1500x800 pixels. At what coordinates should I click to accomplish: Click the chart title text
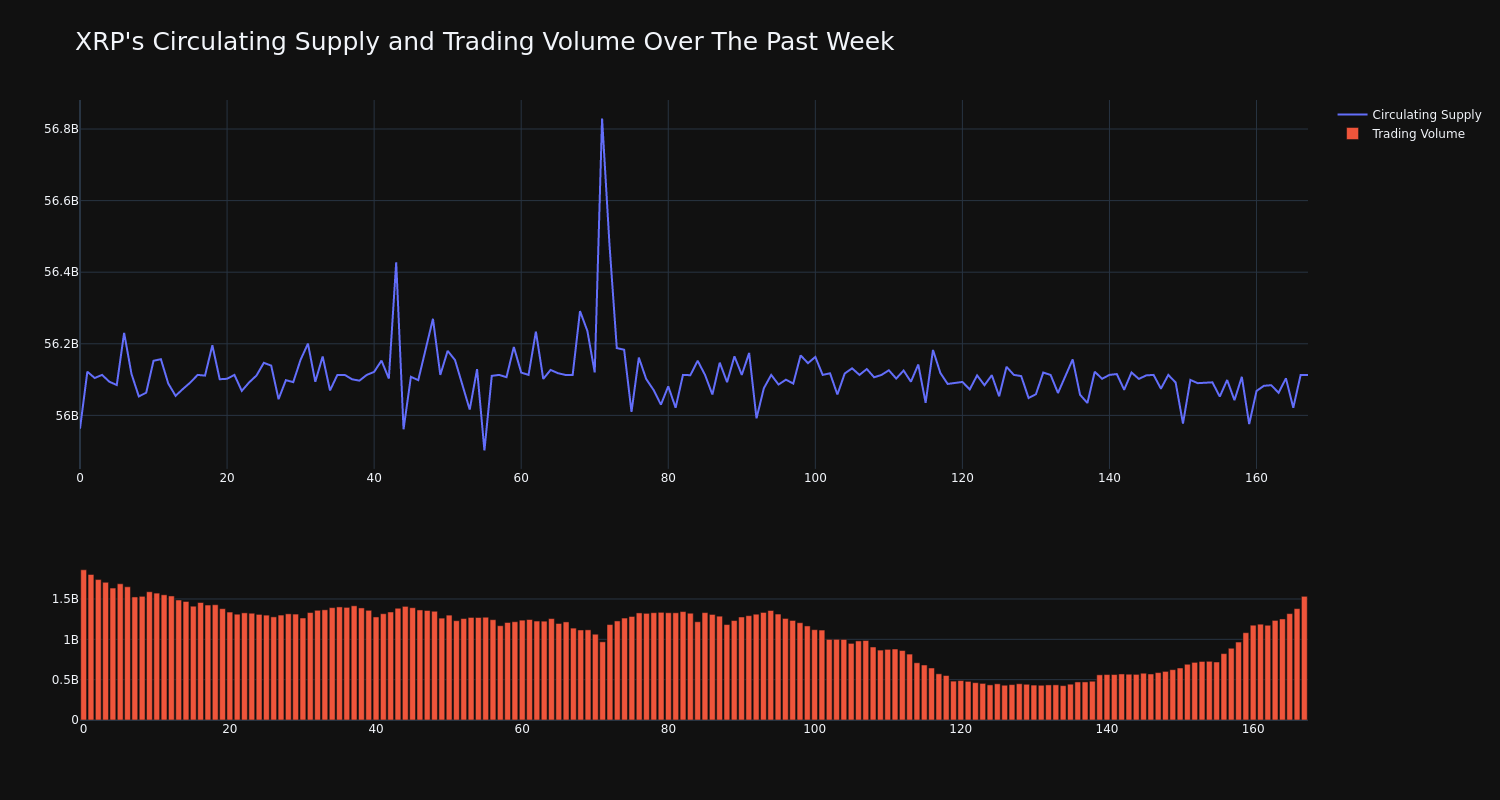point(484,42)
